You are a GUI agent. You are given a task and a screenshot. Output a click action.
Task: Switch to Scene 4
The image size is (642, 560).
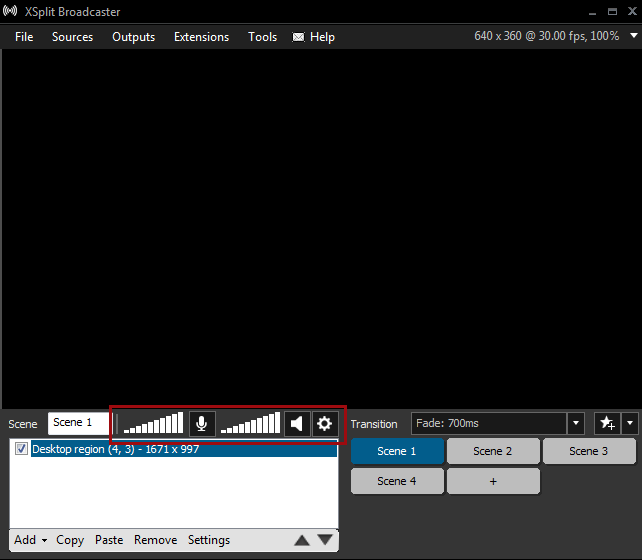coord(397,481)
